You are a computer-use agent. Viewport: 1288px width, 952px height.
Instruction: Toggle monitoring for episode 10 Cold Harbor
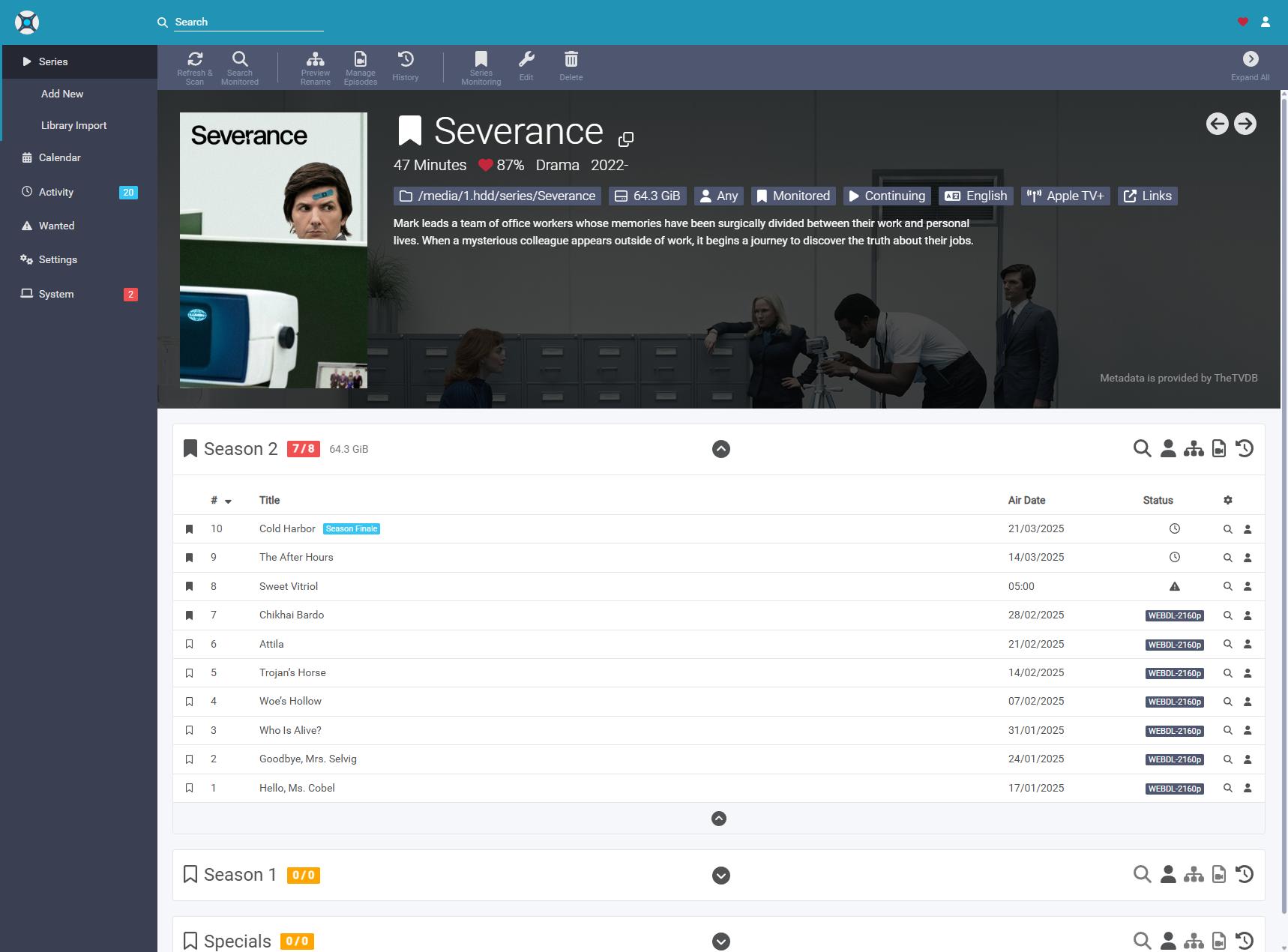[x=189, y=529]
